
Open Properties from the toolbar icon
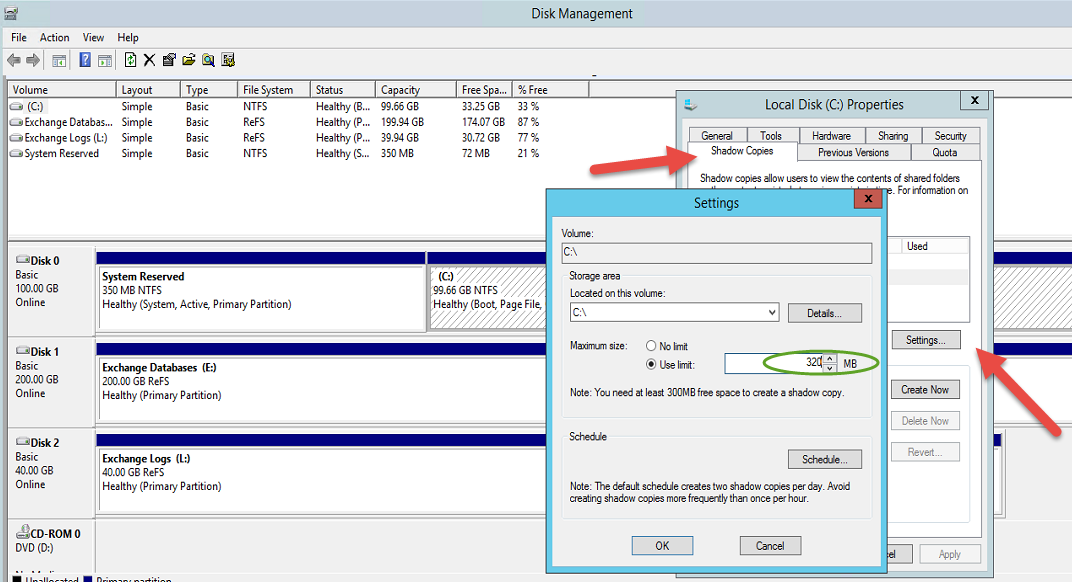tap(169, 60)
